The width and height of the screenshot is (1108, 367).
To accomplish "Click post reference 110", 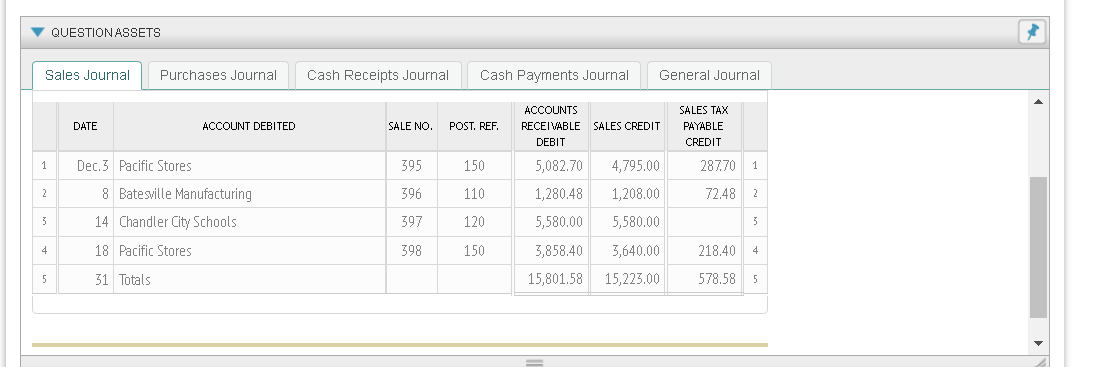I will tap(474, 194).
